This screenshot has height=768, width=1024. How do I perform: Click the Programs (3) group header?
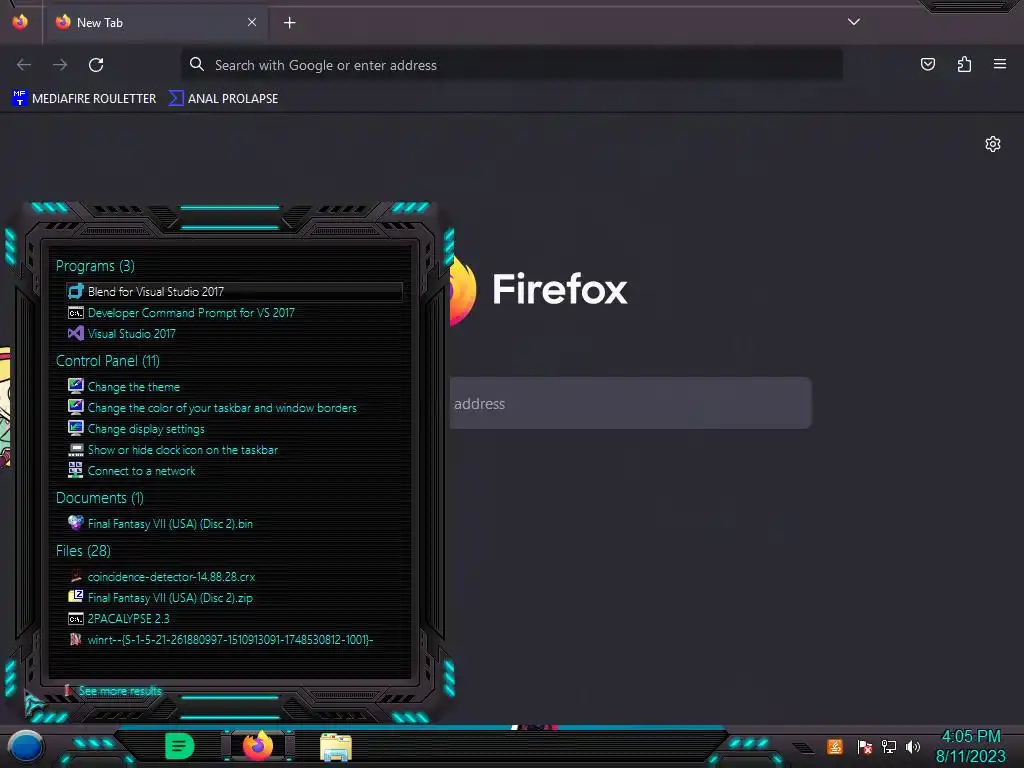(x=95, y=266)
